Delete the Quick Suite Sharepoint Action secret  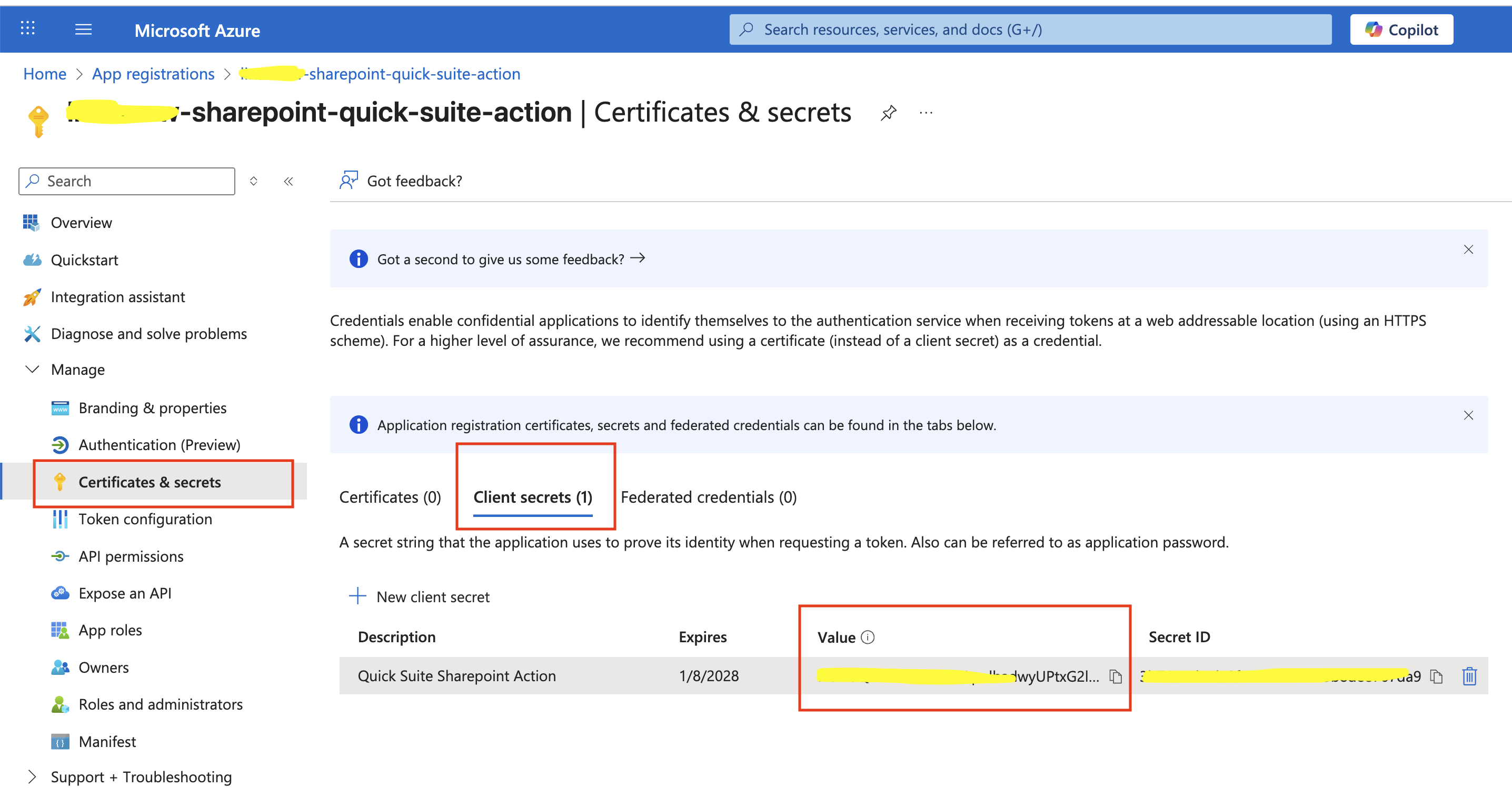click(x=1469, y=676)
